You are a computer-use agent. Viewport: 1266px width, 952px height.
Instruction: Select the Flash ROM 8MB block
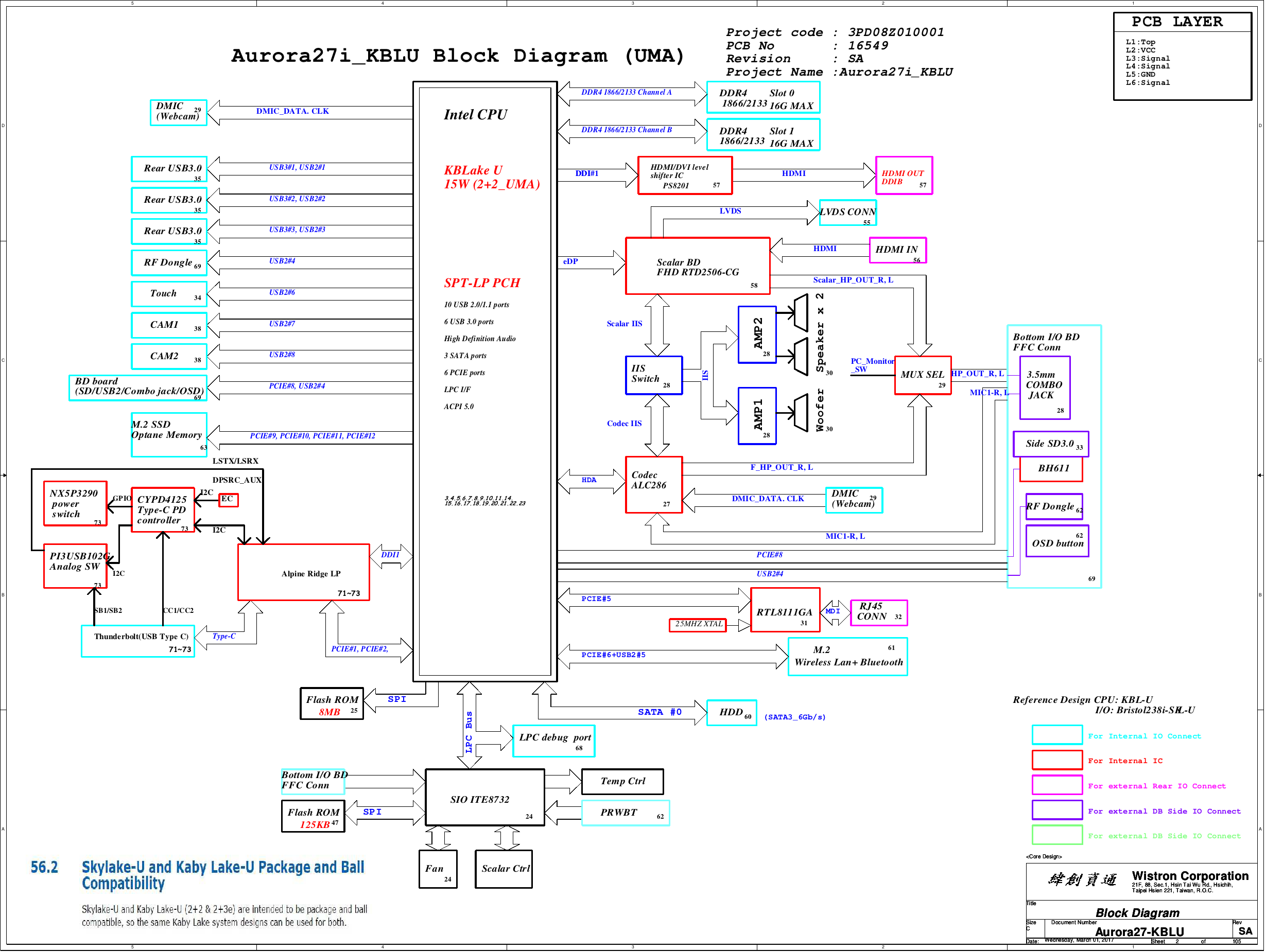pos(332,703)
